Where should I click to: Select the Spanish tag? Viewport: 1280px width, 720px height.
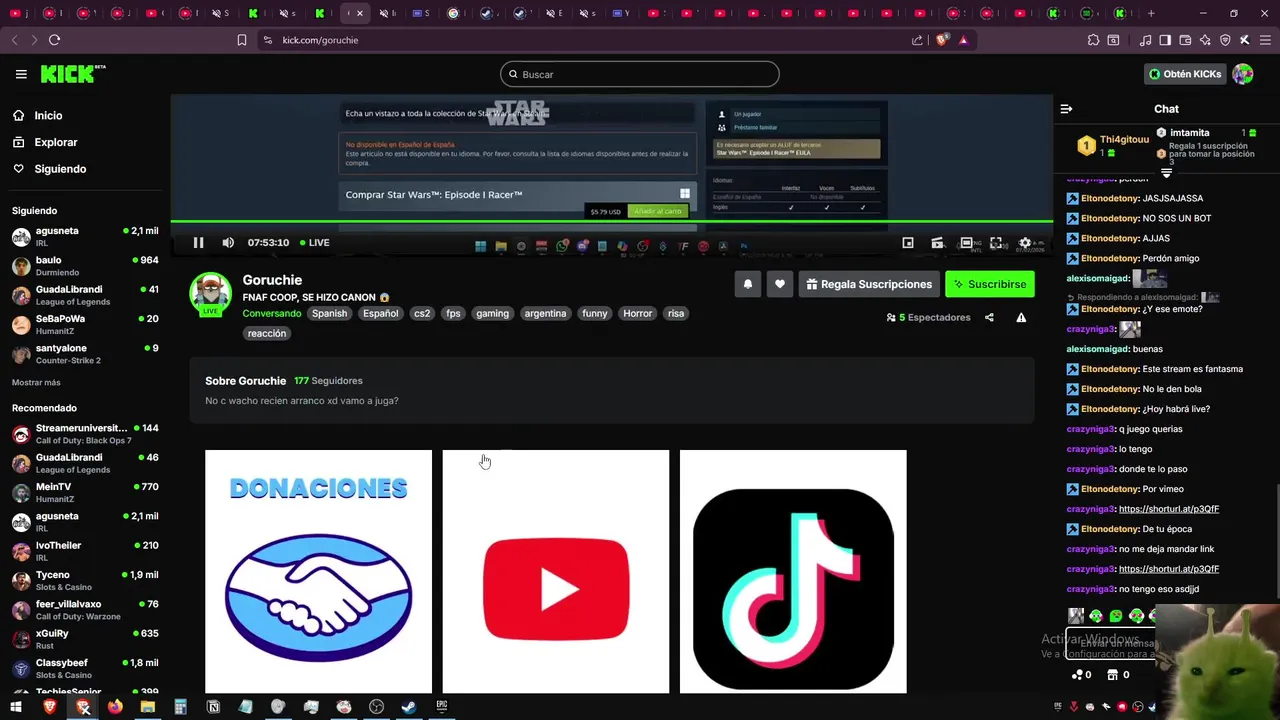(329, 313)
